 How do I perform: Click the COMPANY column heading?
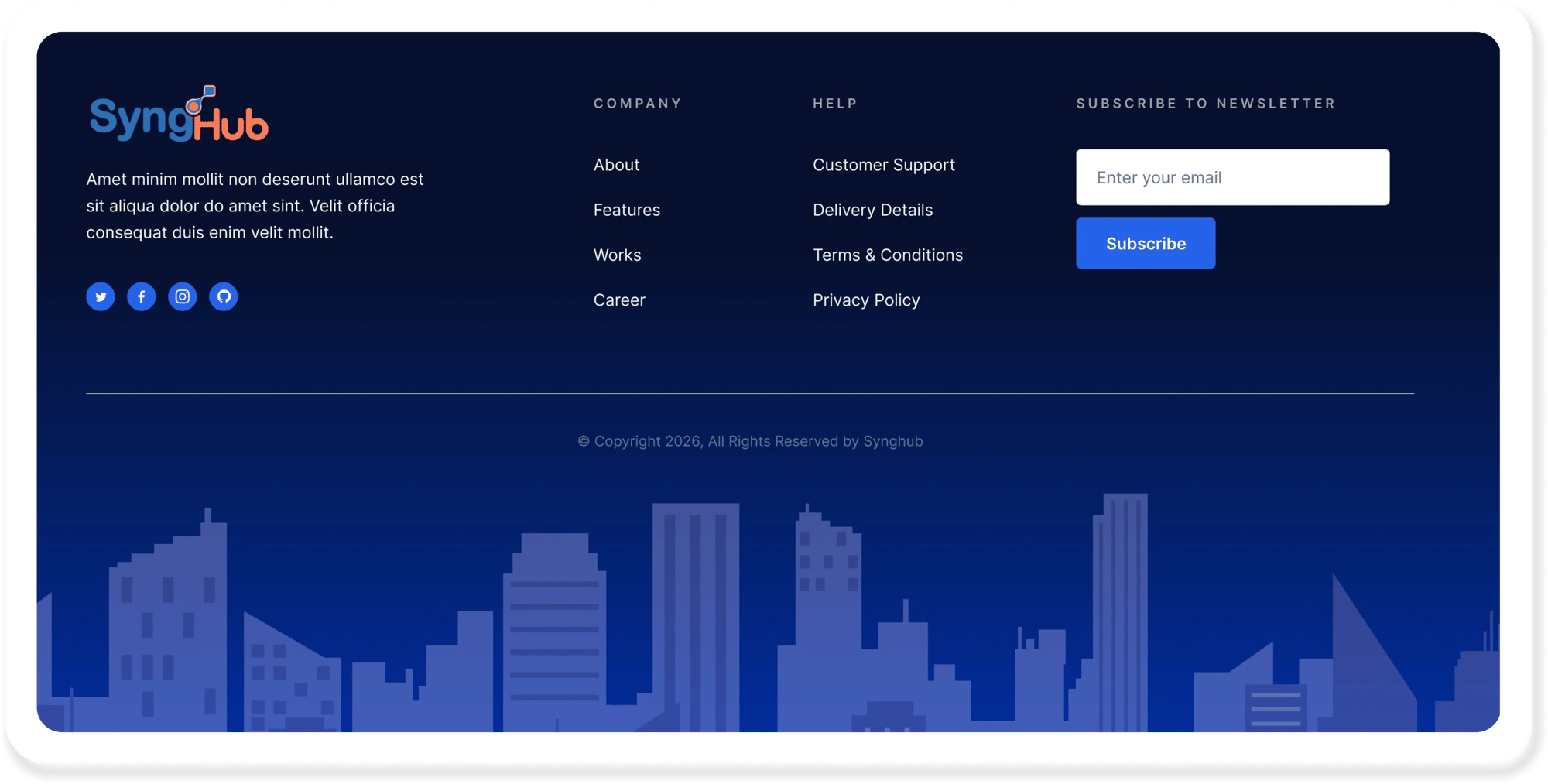pyautogui.click(x=637, y=104)
